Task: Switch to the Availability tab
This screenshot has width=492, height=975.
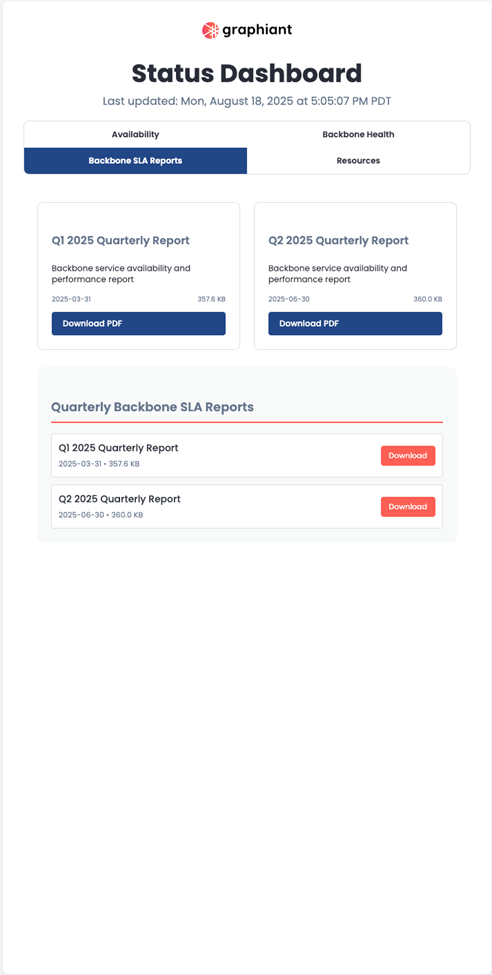Action: pos(136,134)
